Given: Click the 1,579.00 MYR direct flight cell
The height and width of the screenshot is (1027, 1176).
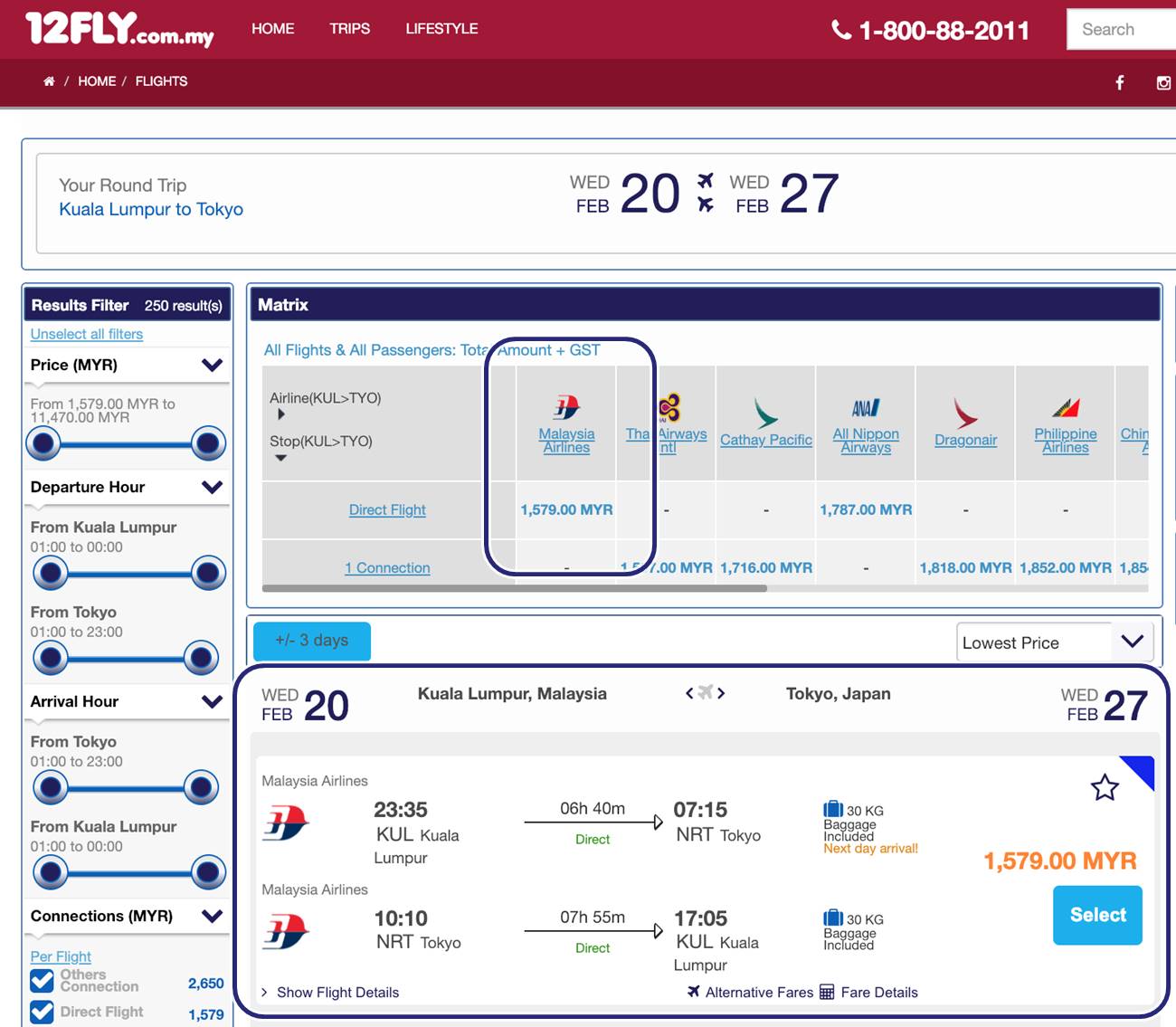Looking at the screenshot, I should click(566, 510).
